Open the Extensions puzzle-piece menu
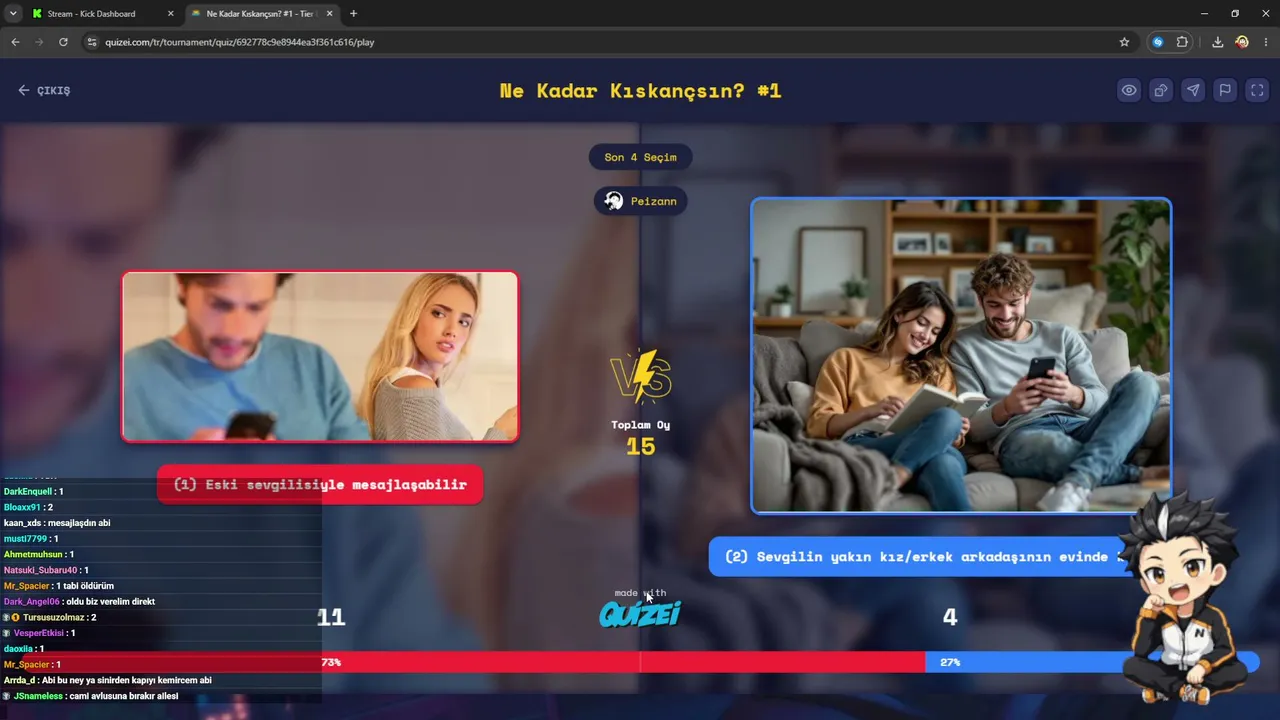The width and height of the screenshot is (1280, 720). click(1182, 42)
